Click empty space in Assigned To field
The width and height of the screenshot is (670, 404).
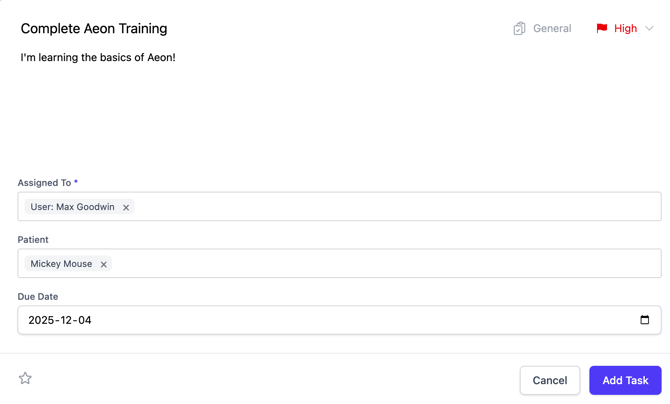click(x=400, y=207)
